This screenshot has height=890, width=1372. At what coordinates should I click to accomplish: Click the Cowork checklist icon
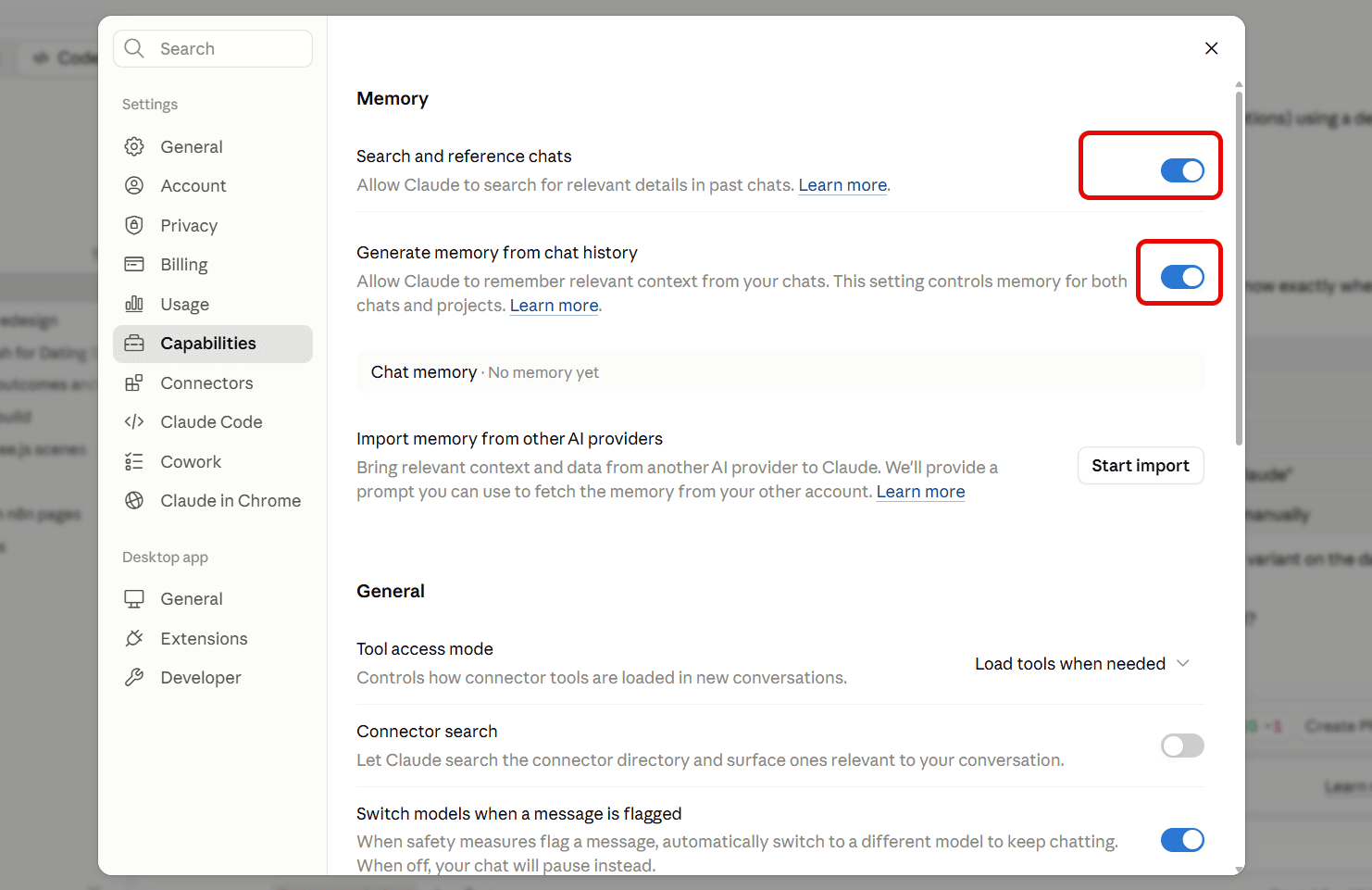(x=134, y=461)
